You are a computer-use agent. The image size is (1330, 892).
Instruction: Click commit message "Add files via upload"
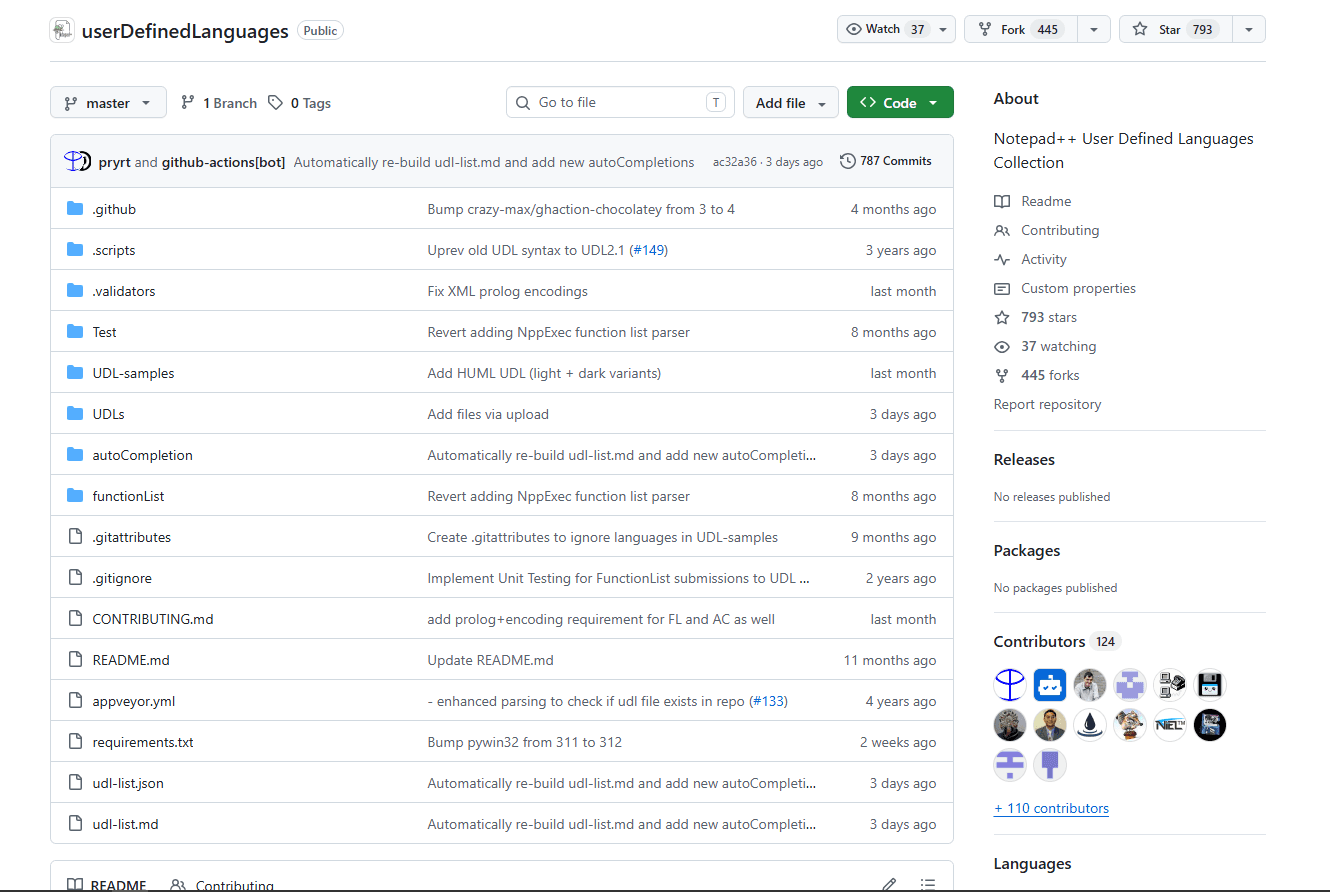(x=488, y=414)
